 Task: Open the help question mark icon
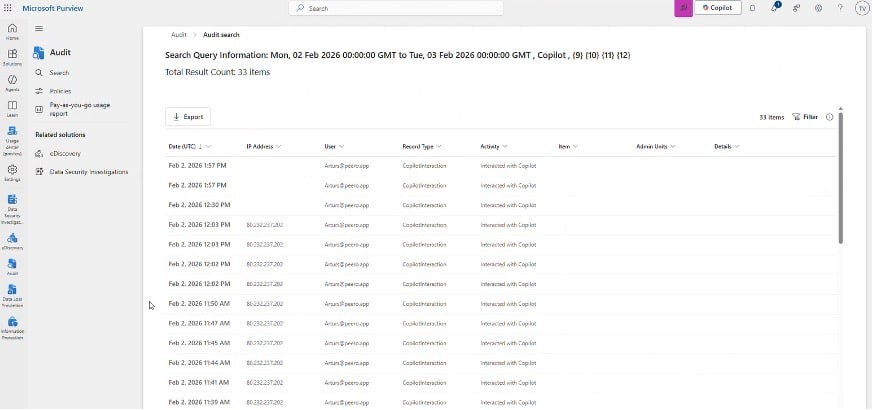[x=839, y=8]
